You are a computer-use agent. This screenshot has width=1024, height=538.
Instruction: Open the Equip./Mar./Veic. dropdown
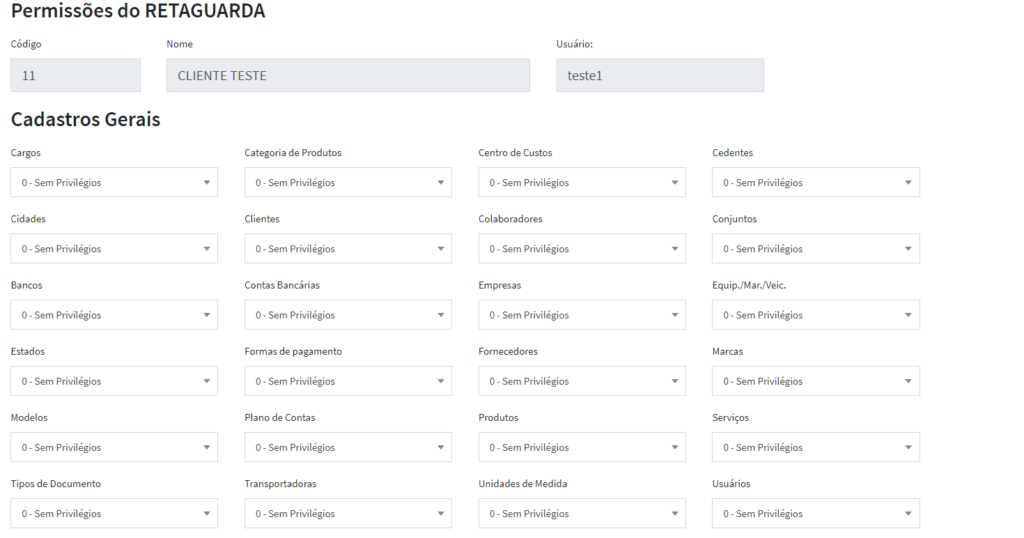pos(816,315)
